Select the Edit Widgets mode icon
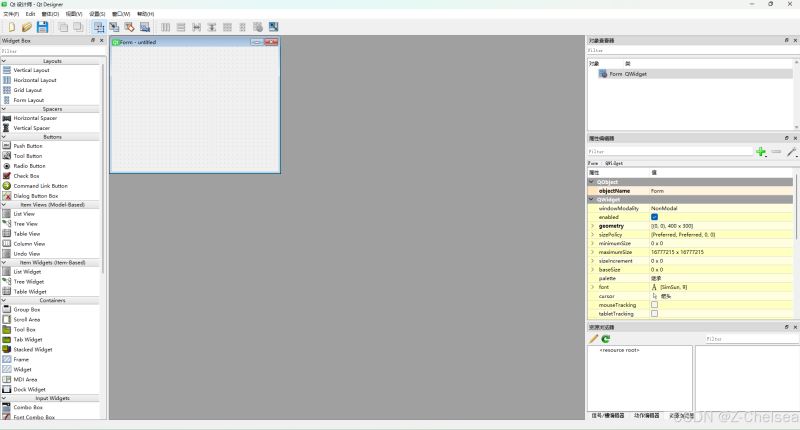 99,27
